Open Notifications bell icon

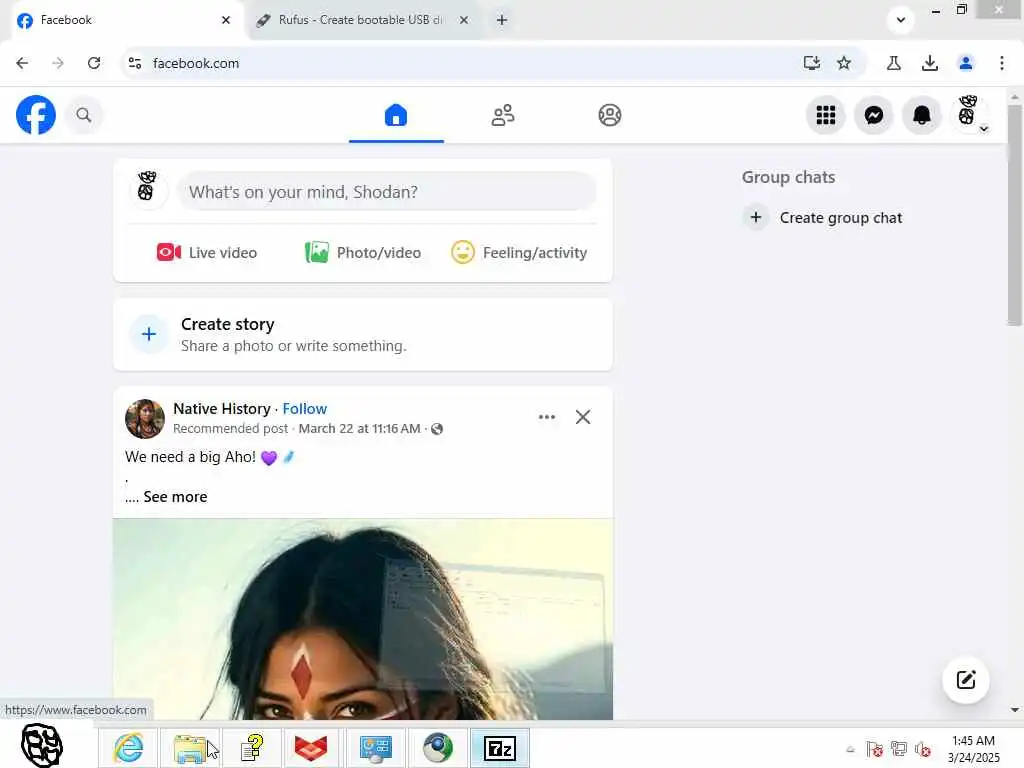click(x=921, y=115)
